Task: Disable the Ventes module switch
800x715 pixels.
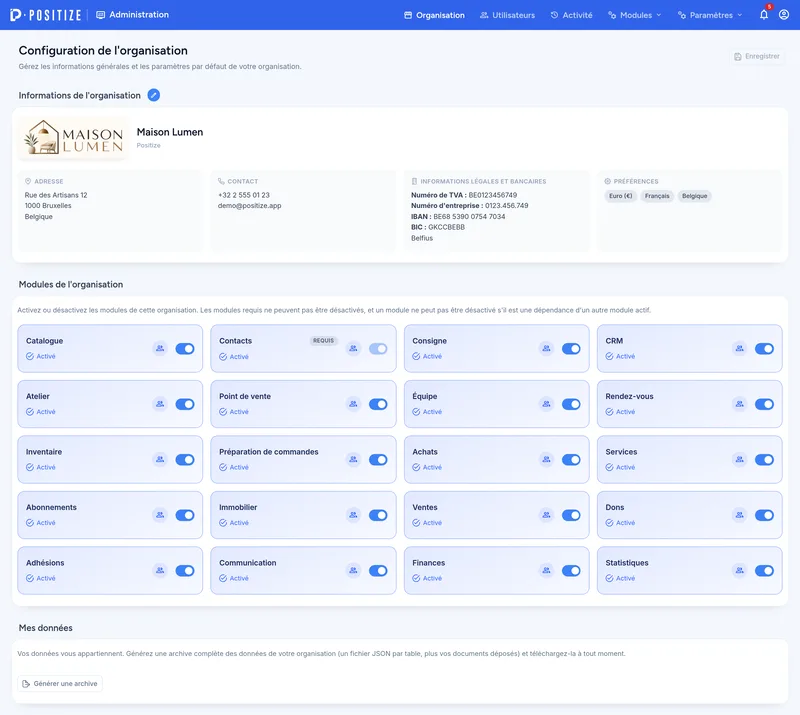Action: pos(571,515)
